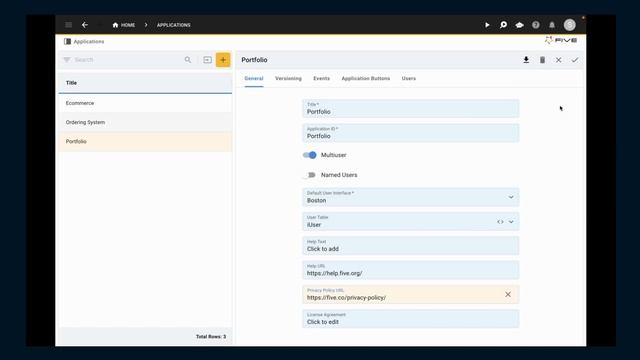Screen dimensions: 640x360
Task: Switch to the Versioning tab
Action: click(x=288, y=78)
